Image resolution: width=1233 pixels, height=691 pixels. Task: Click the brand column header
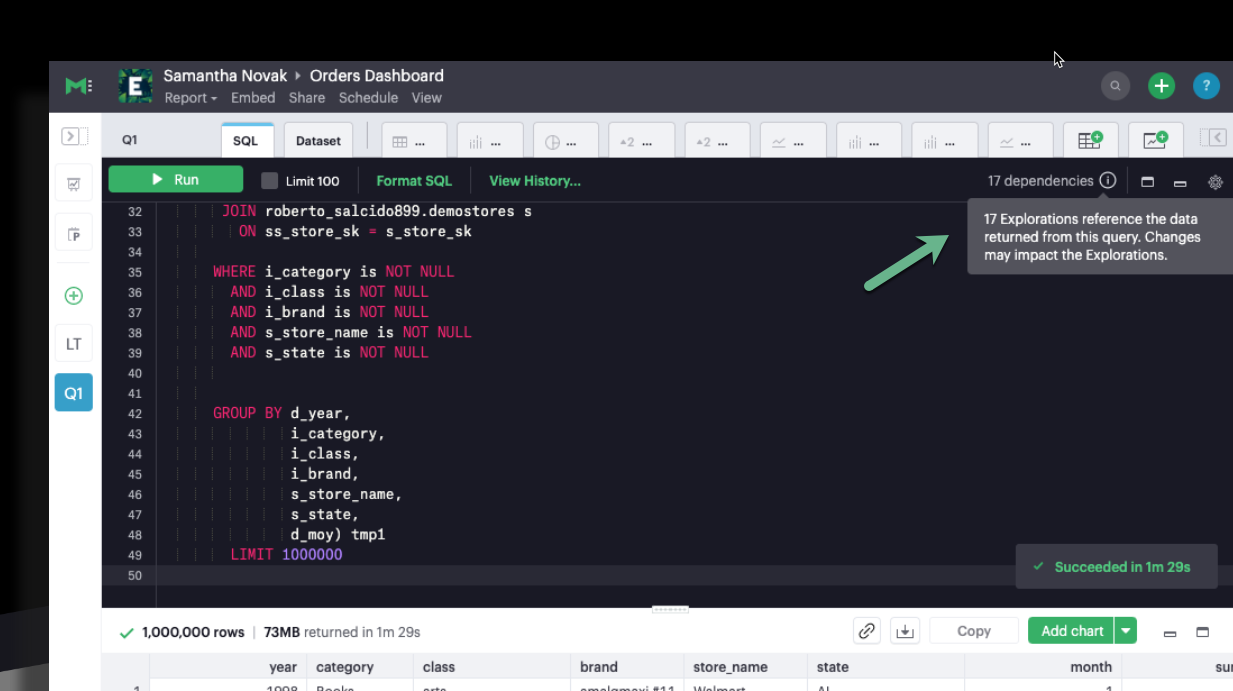599,667
